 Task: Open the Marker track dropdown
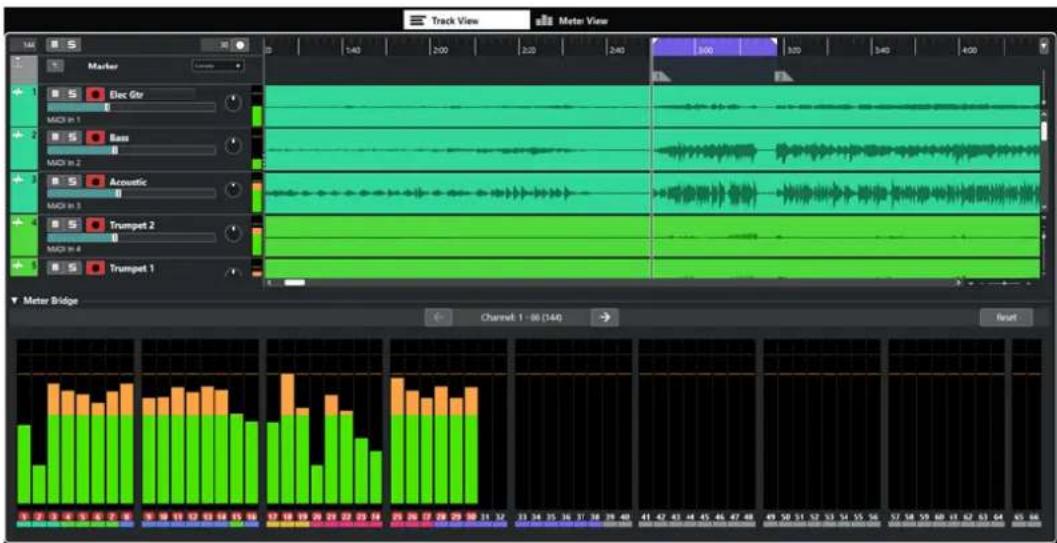tap(217, 66)
